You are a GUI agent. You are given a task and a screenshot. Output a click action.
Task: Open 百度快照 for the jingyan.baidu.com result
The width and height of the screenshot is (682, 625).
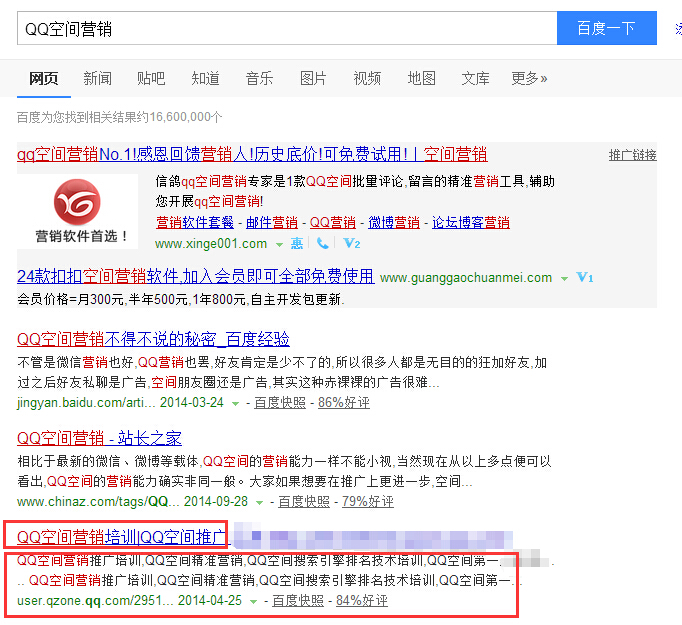click(280, 403)
